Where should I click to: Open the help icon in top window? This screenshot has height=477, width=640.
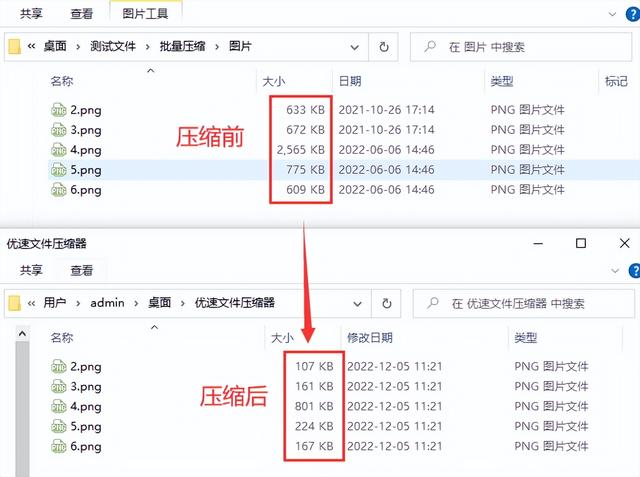pyautogui.click(x=633, y=14)
